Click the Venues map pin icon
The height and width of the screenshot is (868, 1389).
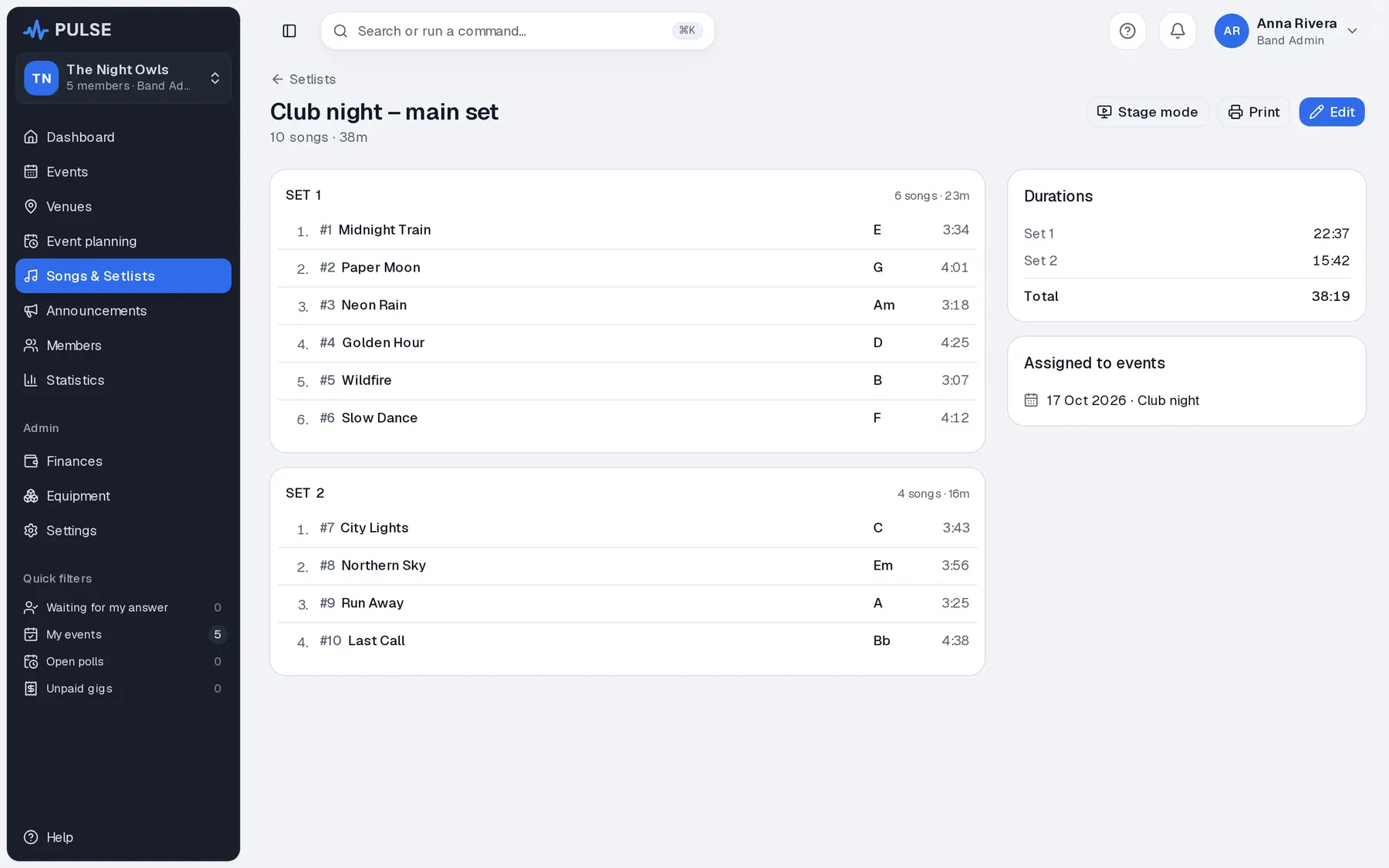click(x=31, y=206)
